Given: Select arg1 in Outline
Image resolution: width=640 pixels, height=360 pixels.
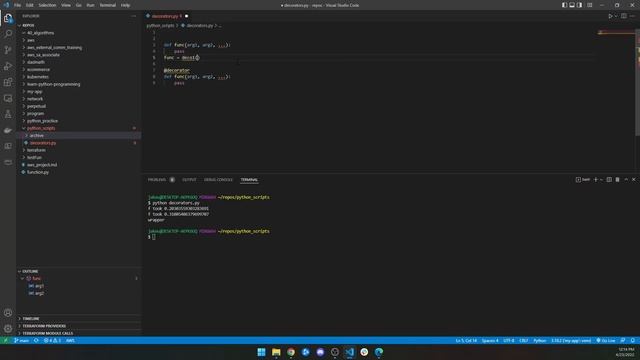Looking at the screenshot, I should pos(39,286).
